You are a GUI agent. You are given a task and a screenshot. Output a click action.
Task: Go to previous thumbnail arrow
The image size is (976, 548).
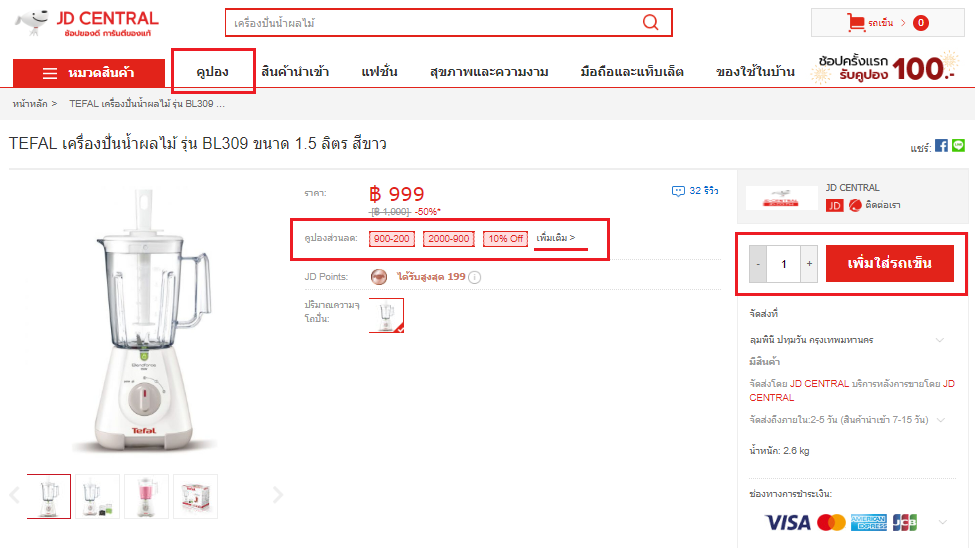tap(15, 496)
